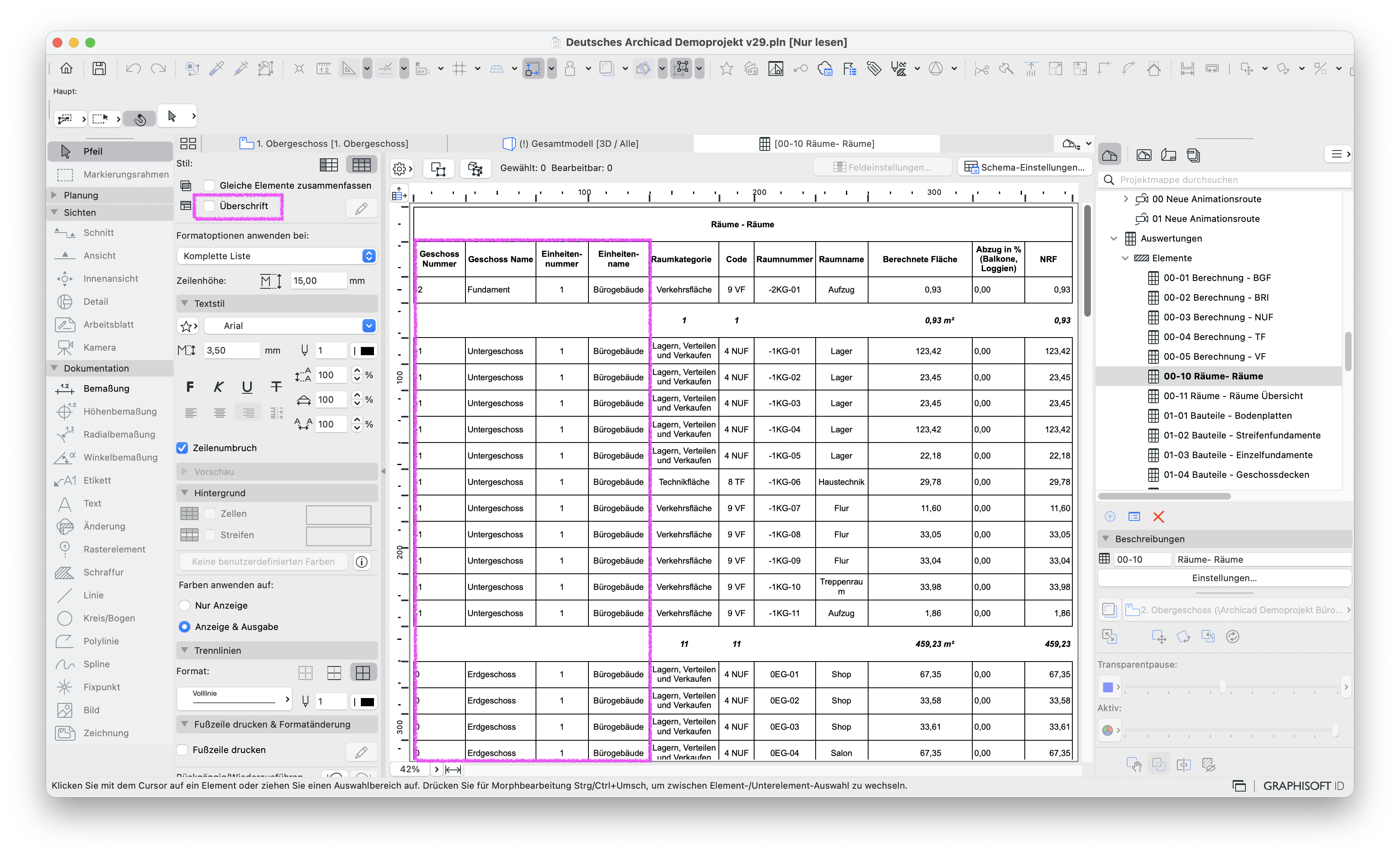The image size is (1400, 858).
Task: Collapse the Trennlinien section
Action: (185, 650)
